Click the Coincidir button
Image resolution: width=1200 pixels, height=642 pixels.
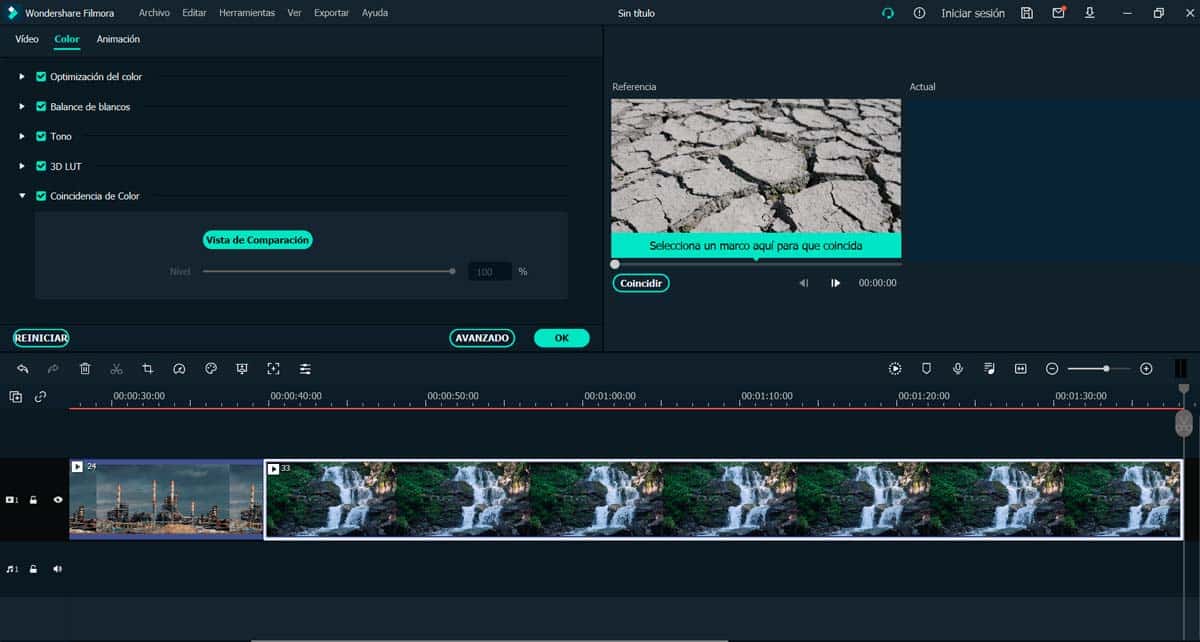641,283
